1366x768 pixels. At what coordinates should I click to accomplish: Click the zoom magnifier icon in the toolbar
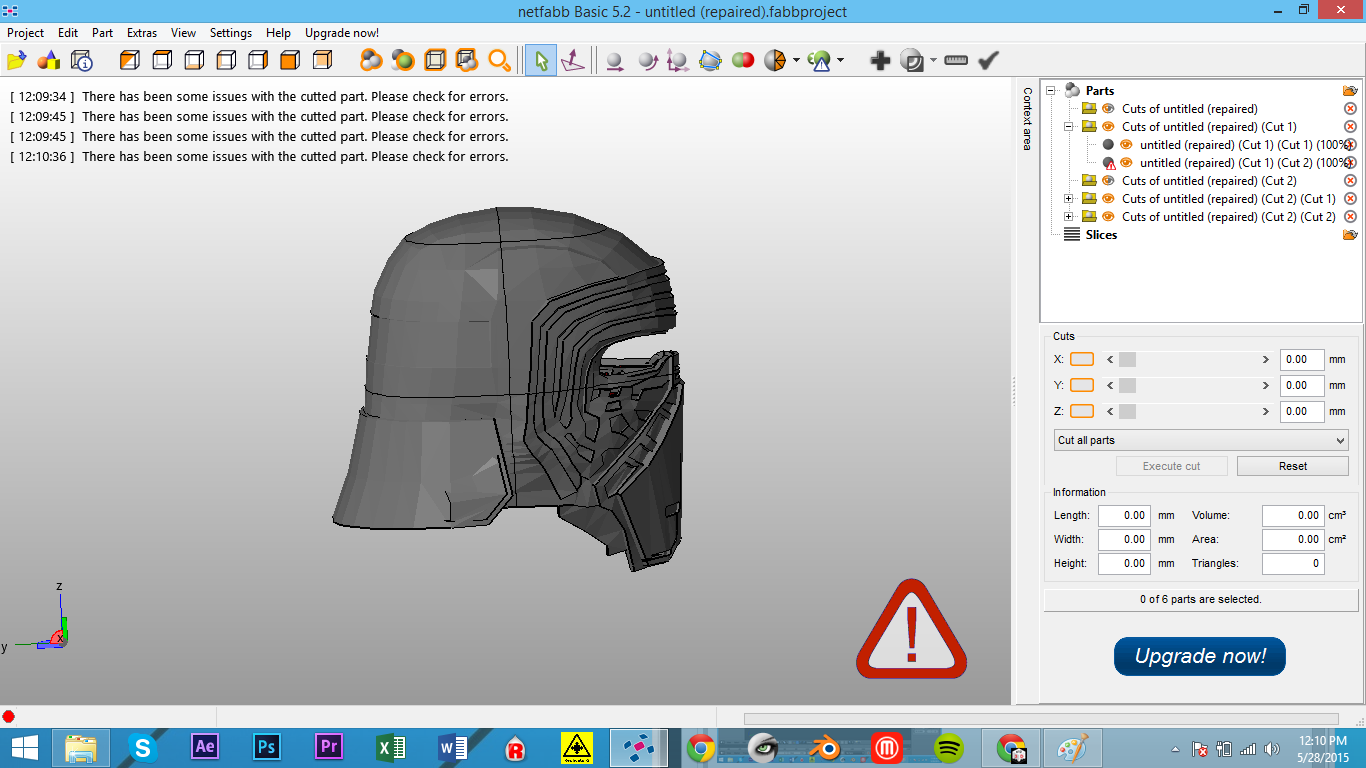click(499, 61)
